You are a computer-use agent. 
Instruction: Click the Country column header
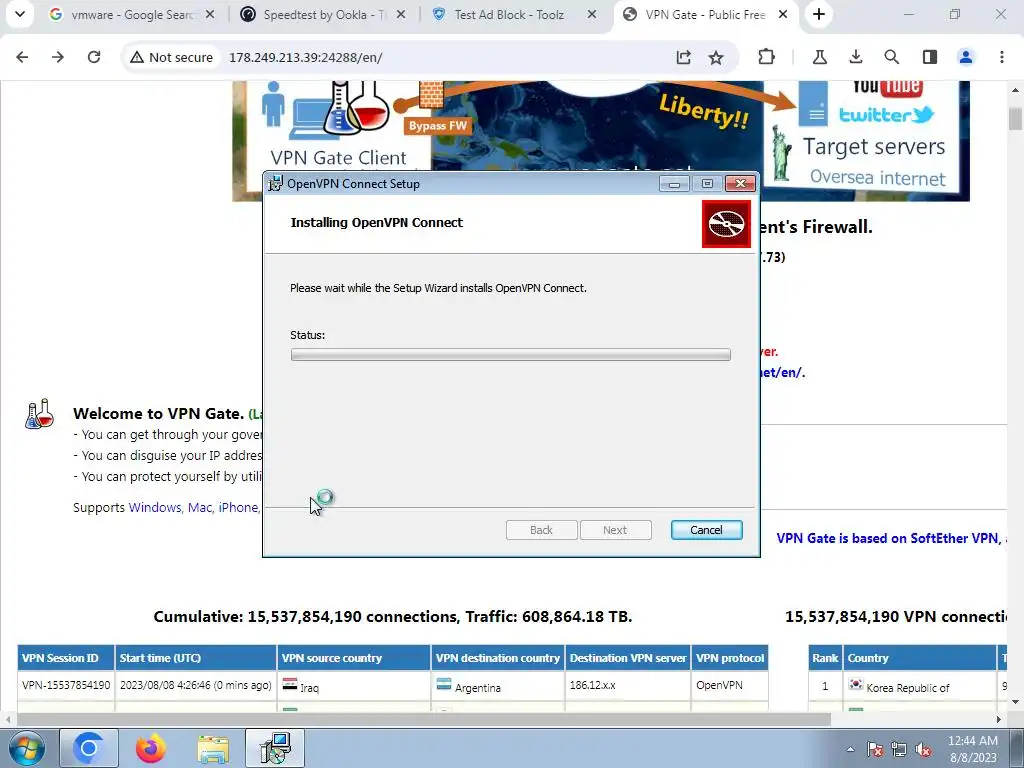(x=920, y=658)
